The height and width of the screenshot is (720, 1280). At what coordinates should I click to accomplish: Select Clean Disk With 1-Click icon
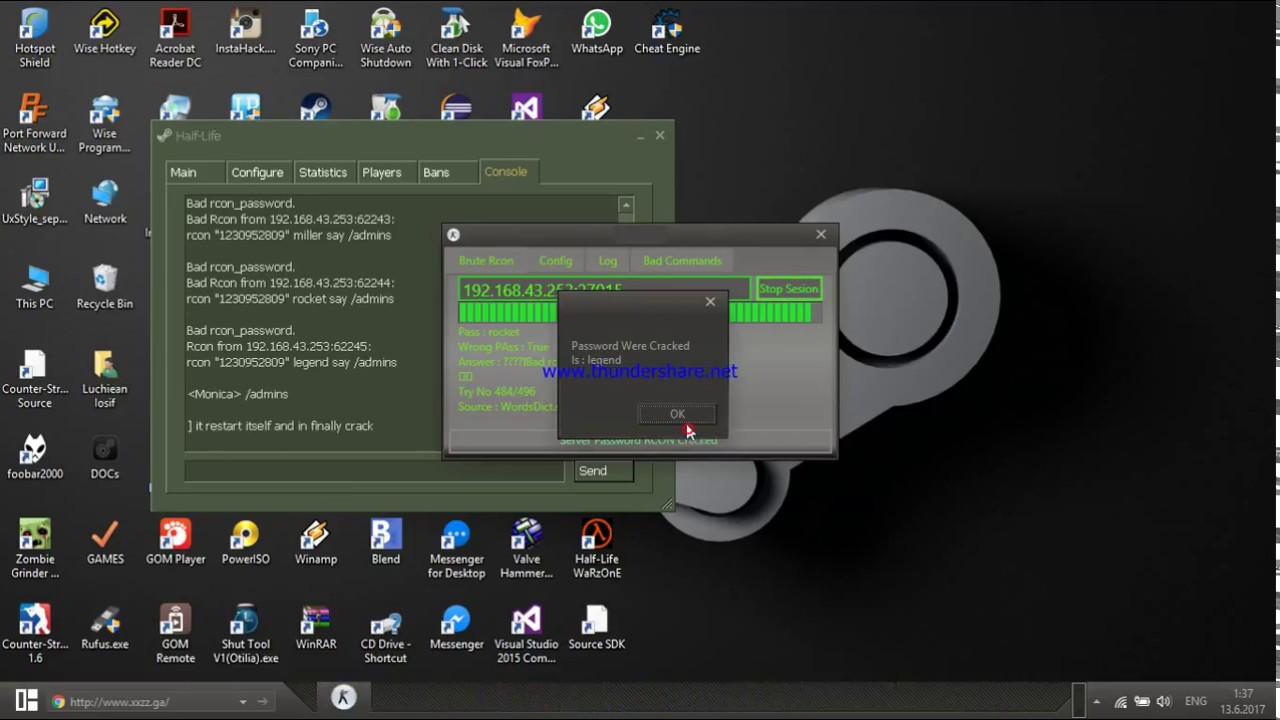(456, 39)
